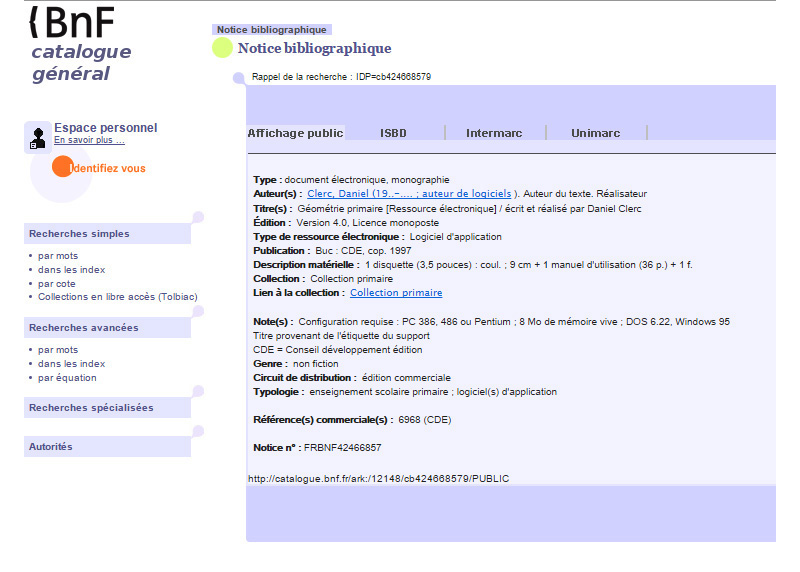Viewport: 800px width, 572px height.
Task: Click the Identifiez vous login button
Action: 99,167
